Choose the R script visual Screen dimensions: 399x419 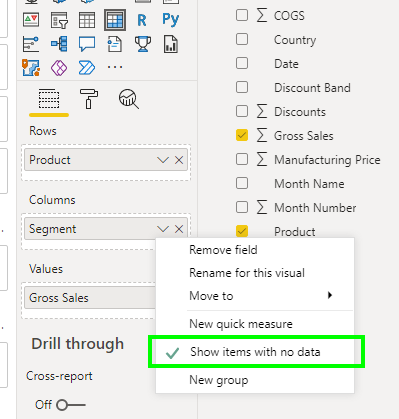142,20
